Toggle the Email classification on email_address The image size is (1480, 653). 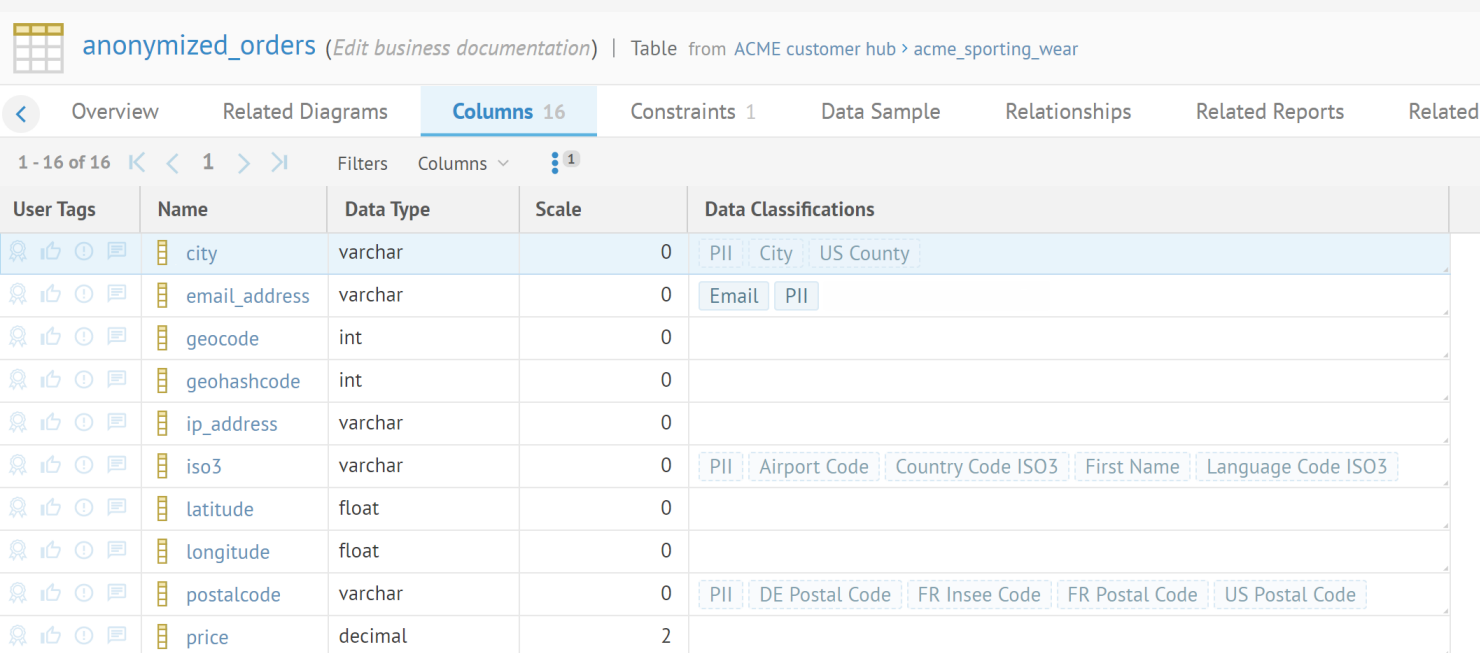tap(733, 295)
